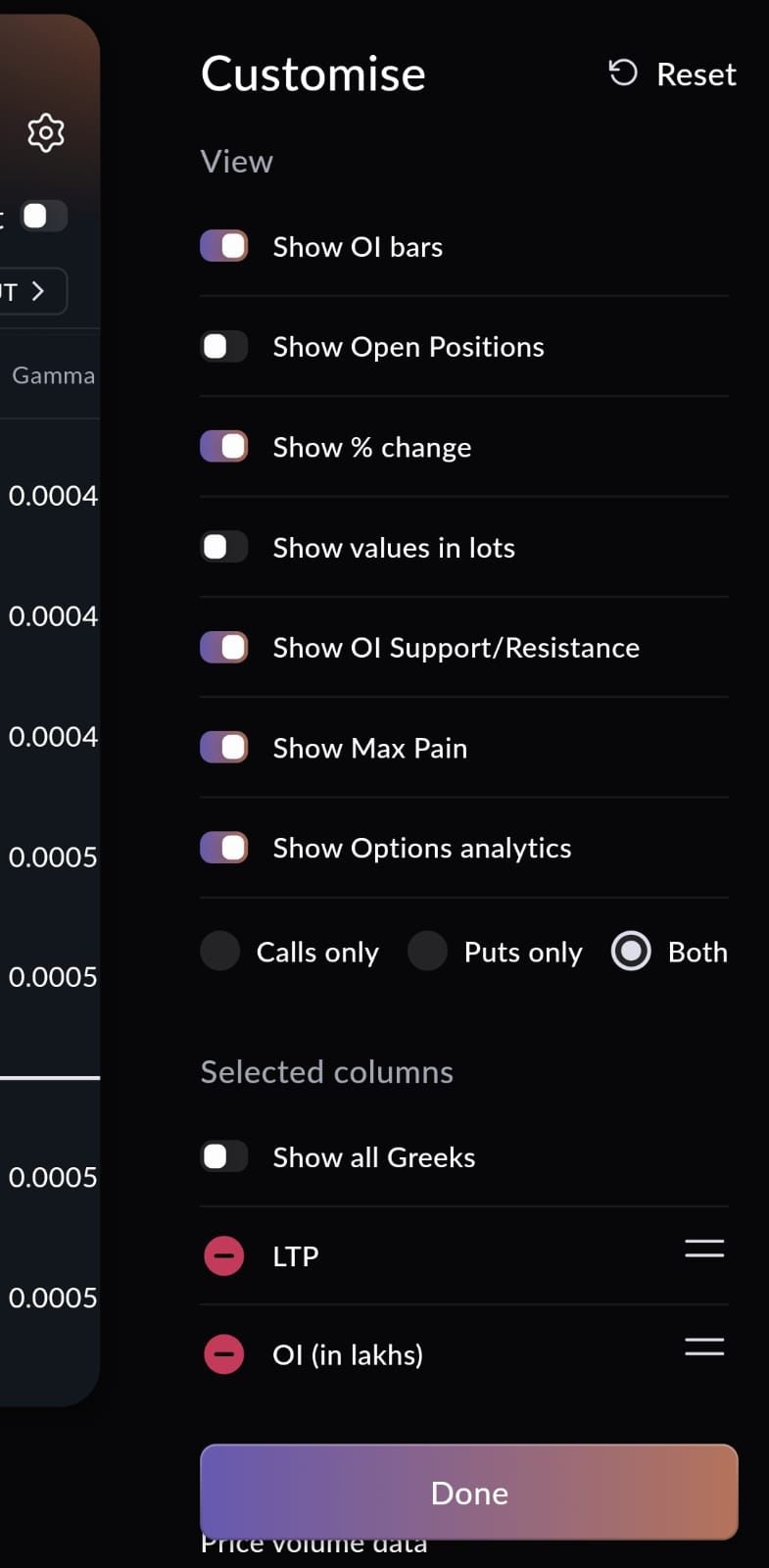The image size is (769, 1568).
Task: Click the Reset circular arrow icon
Action: click(623, 73)
